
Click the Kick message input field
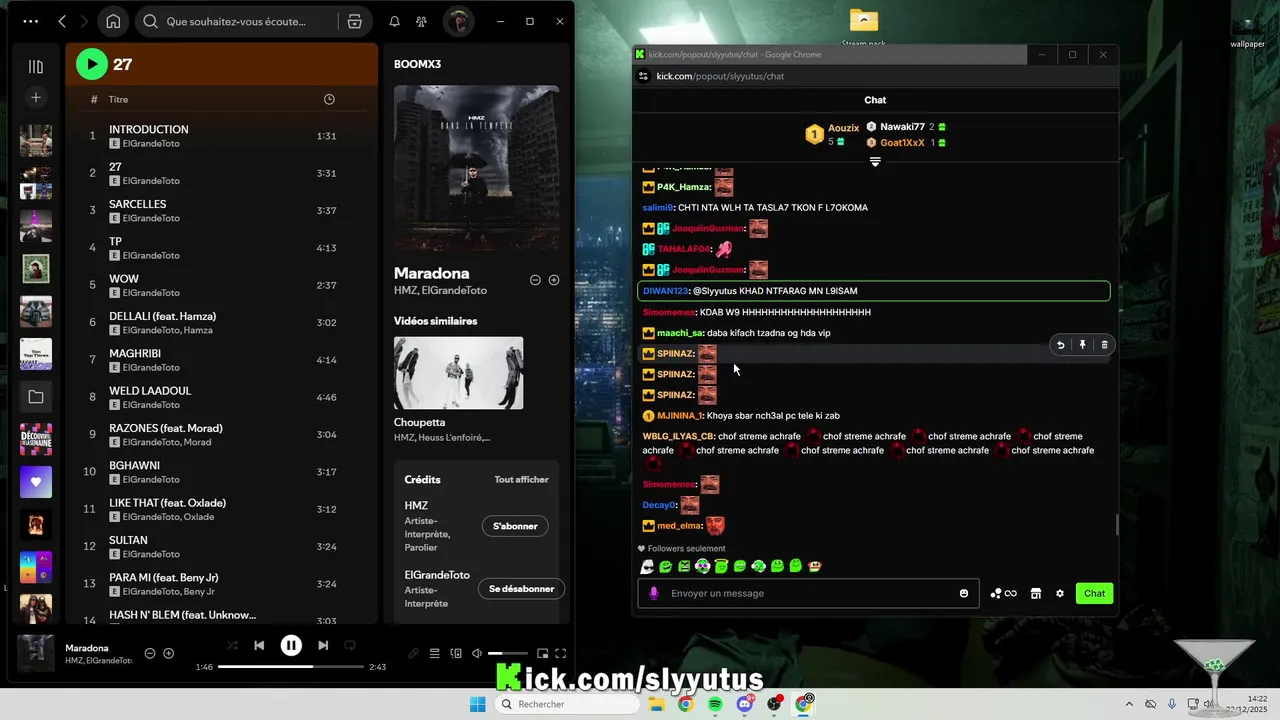tap(809, 593)
